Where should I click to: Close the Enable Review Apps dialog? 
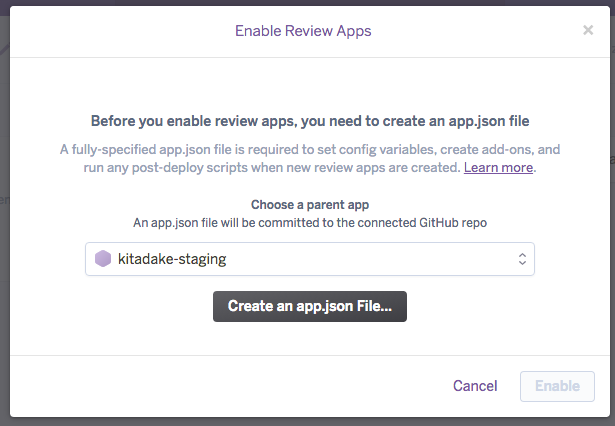[x=588, y=30]
